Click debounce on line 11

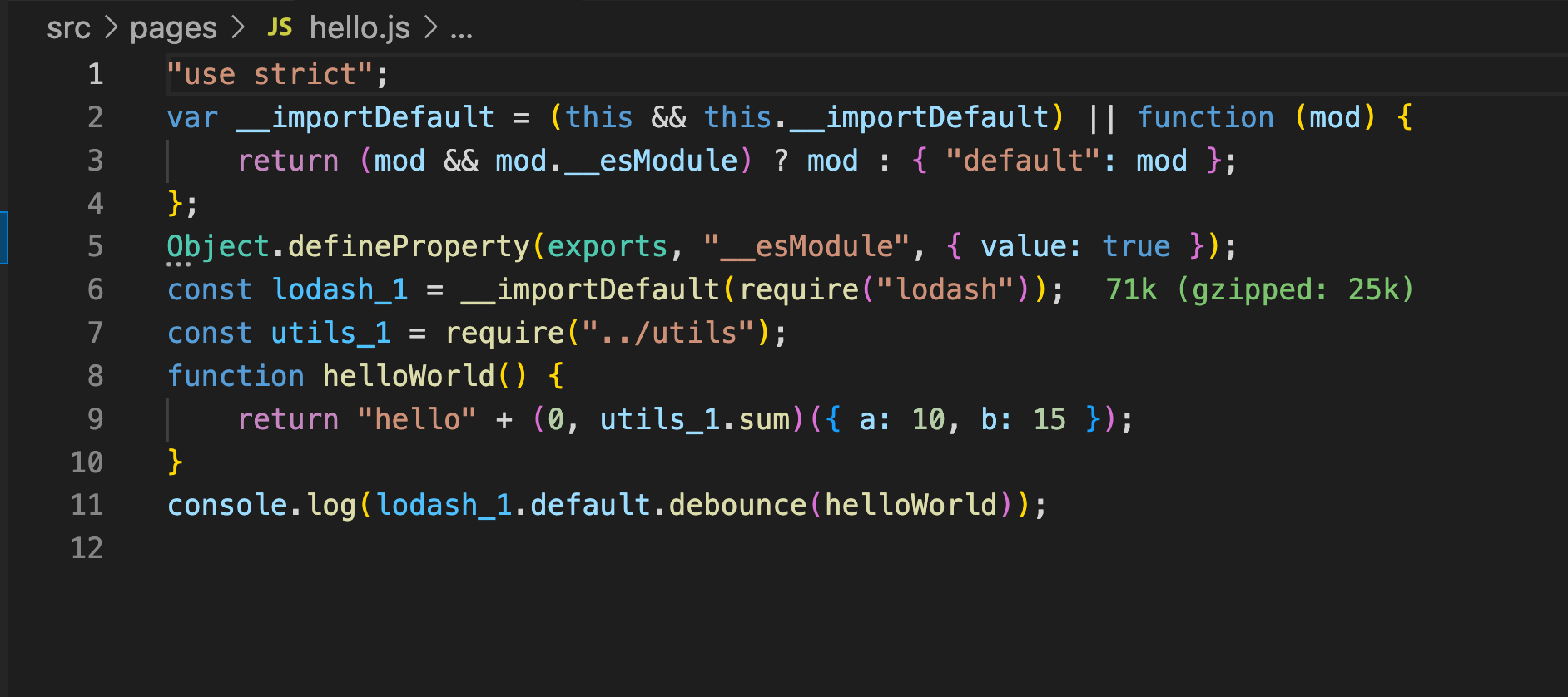pos(737,505)
